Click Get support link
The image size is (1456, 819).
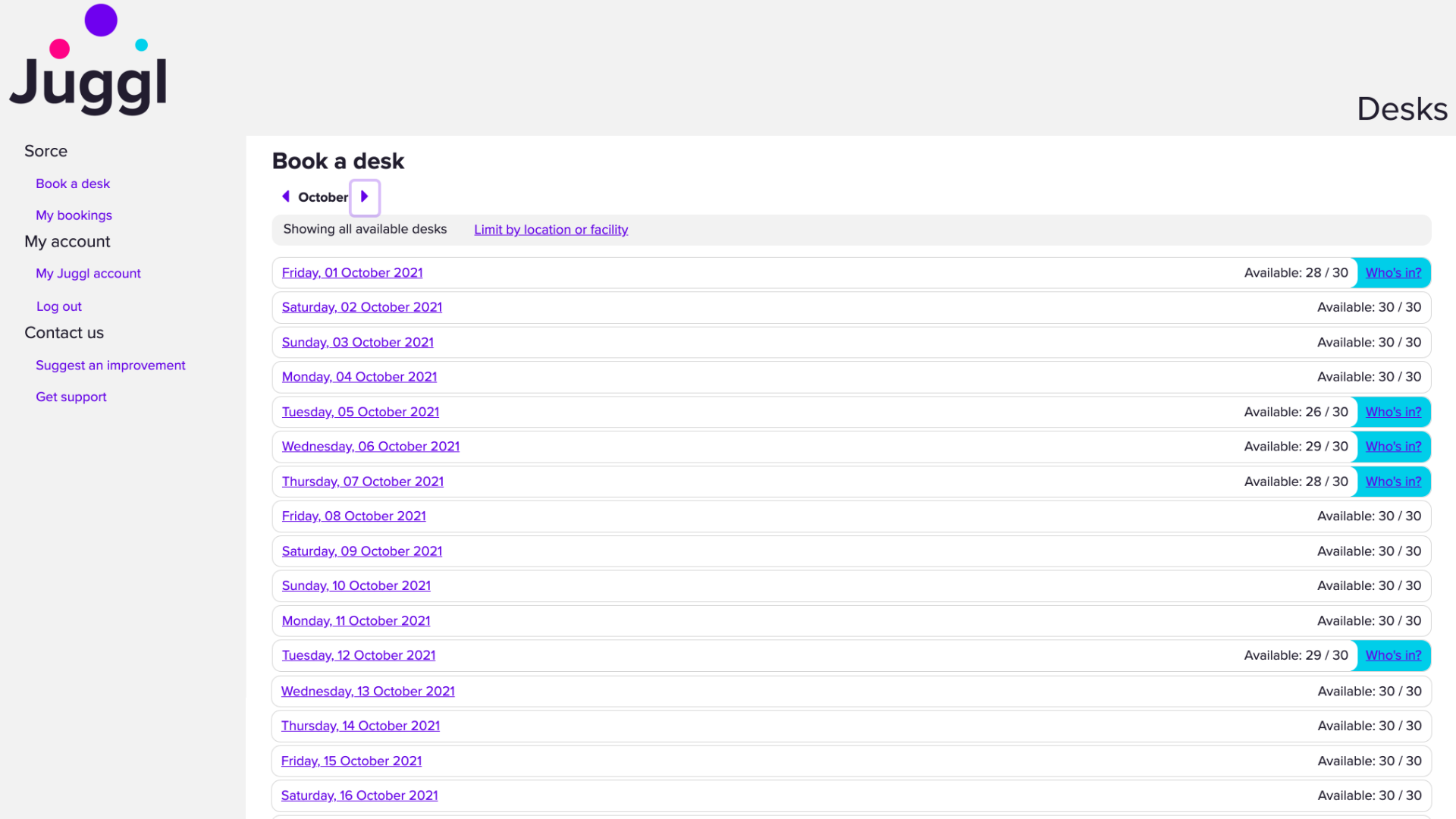pyautogui.click(x=71, y=397)
